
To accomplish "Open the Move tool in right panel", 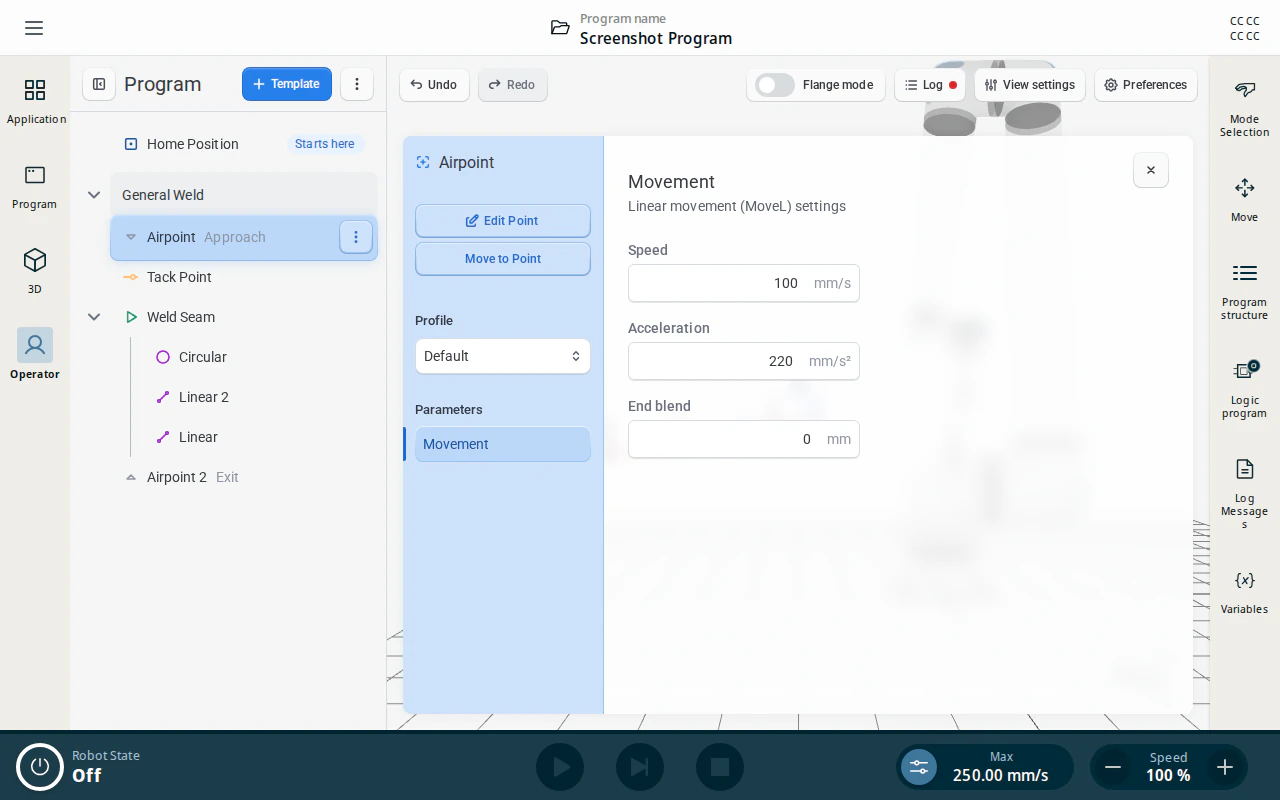I will (1244, 200).
